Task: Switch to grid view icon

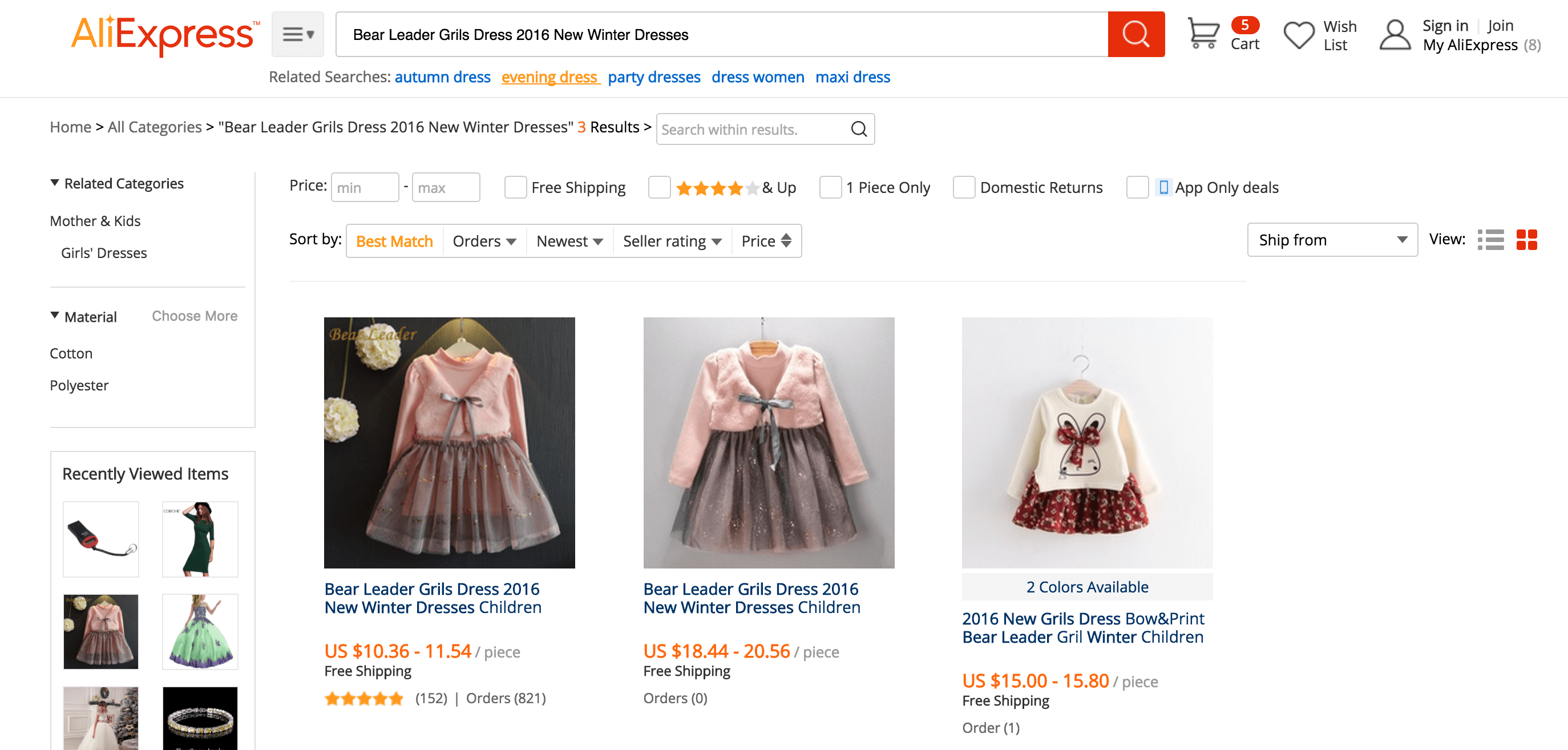Action: click(x=1526, y=240)
